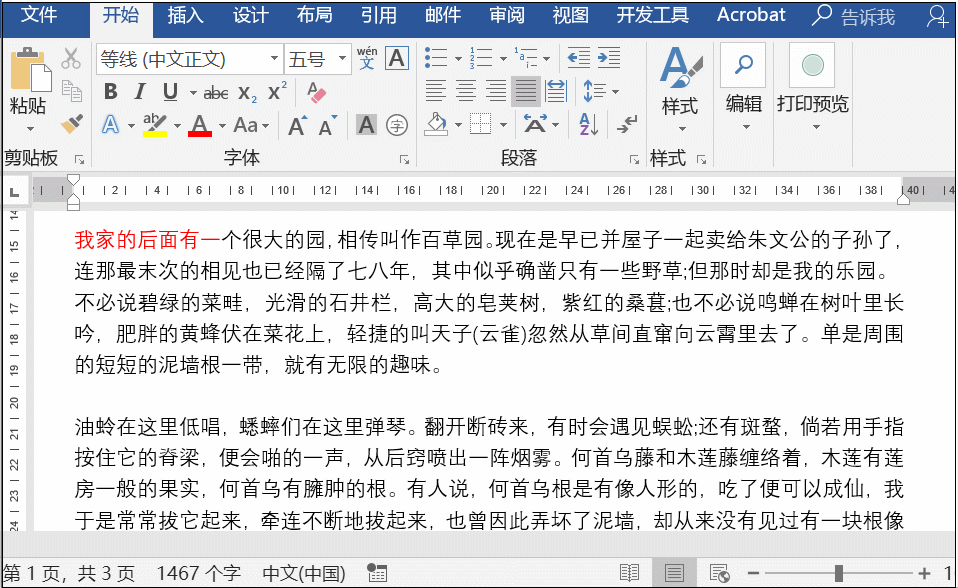Screen dimensions: 958x588
Task: Apply bold formatting to text
Action: point(110,92)
